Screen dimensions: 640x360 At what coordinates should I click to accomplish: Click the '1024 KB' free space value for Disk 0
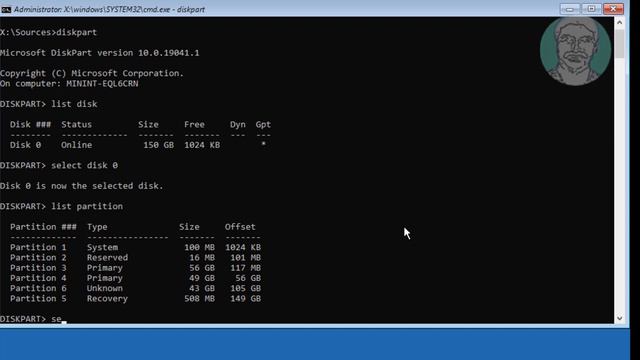click(x=202, y=144)
